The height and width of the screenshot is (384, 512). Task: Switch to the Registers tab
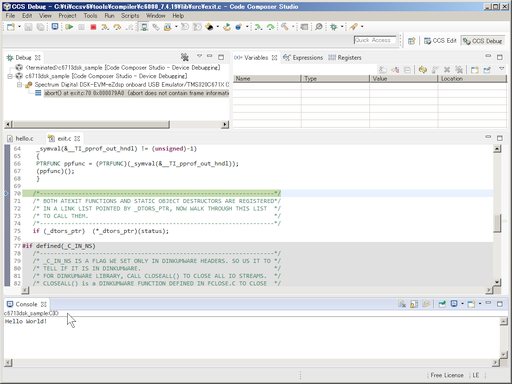click(345, 58)
